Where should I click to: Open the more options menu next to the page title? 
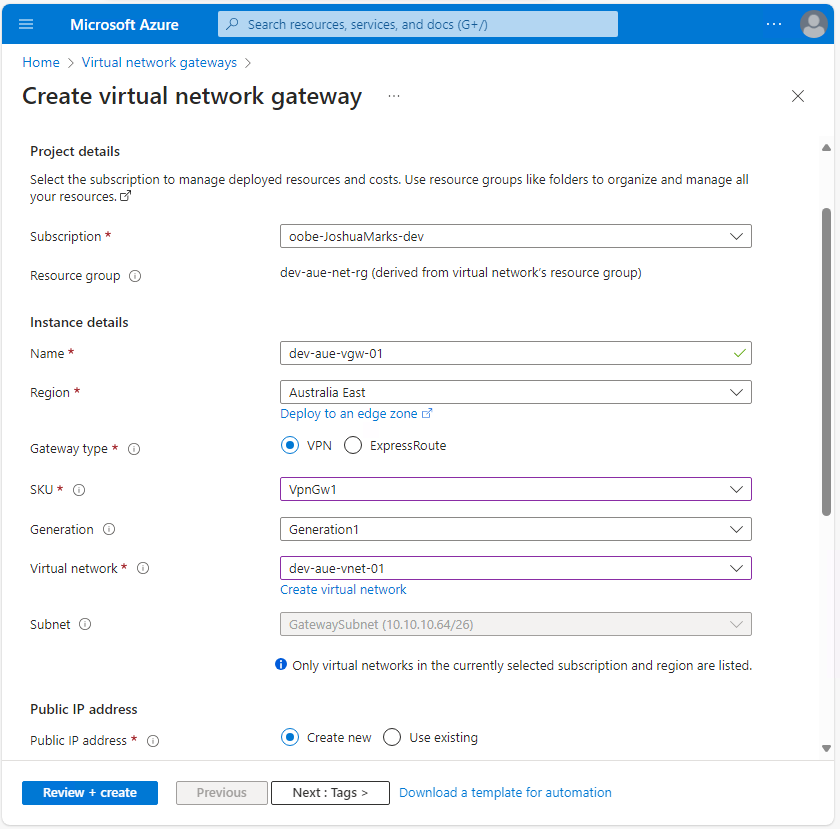click(393, 96)
